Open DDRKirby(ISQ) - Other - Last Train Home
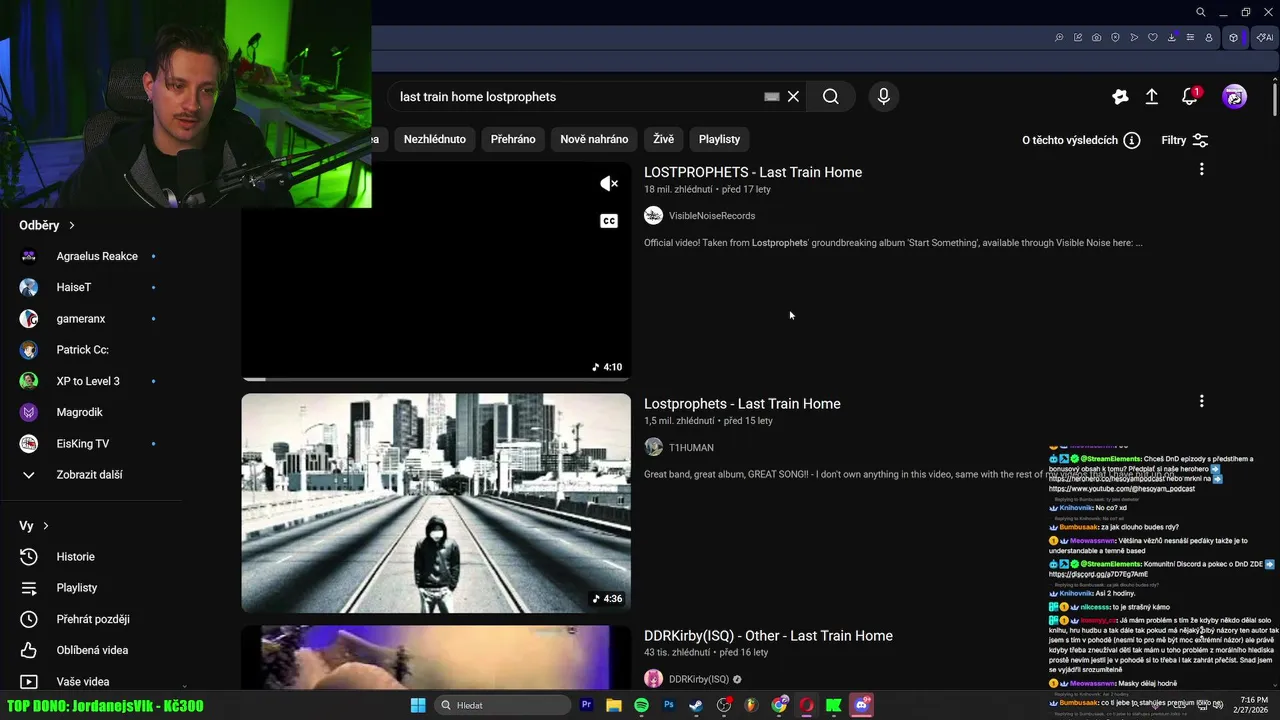The width and height of the screenshot is (1280, 720). (x=768, y=635)
